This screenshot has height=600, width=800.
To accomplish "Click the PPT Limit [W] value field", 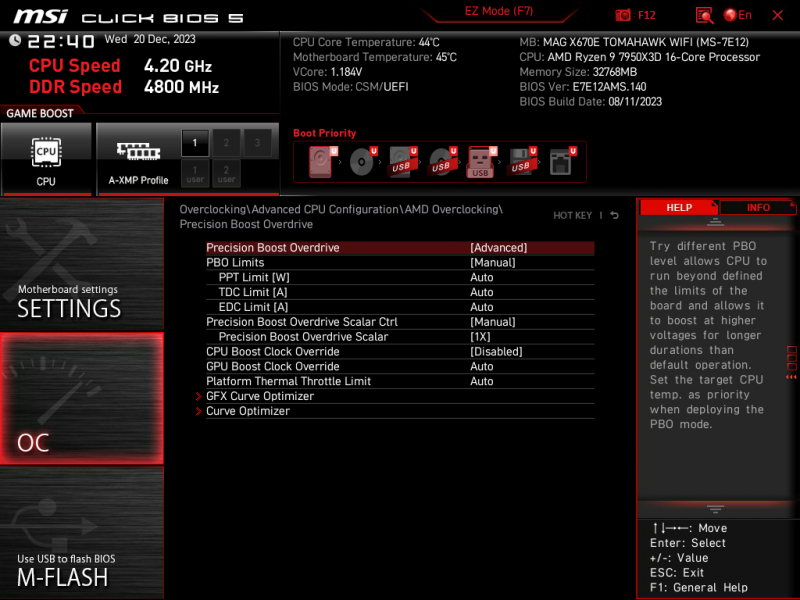I will coord(481,277).
